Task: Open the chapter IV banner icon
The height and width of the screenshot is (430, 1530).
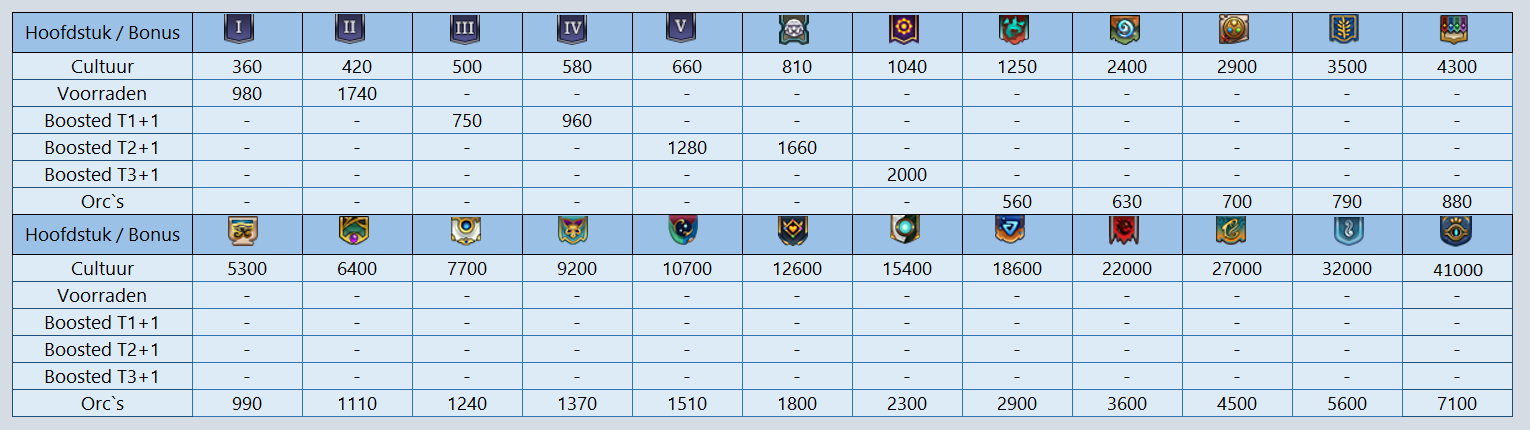Action: (572, 30)
